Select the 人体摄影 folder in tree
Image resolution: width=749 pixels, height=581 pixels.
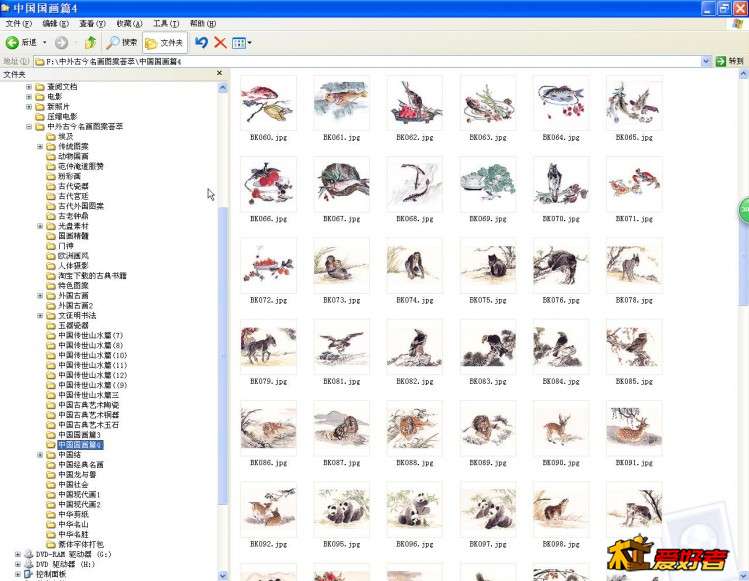[73, 266]
